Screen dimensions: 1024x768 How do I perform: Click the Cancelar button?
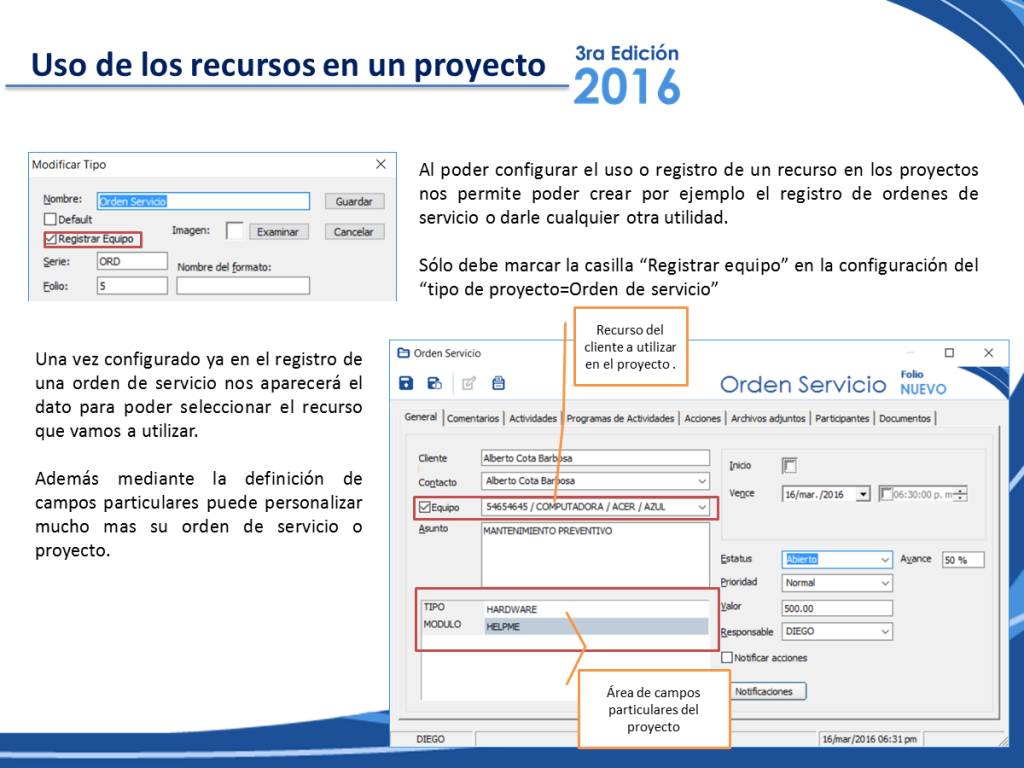click(354, 232)
